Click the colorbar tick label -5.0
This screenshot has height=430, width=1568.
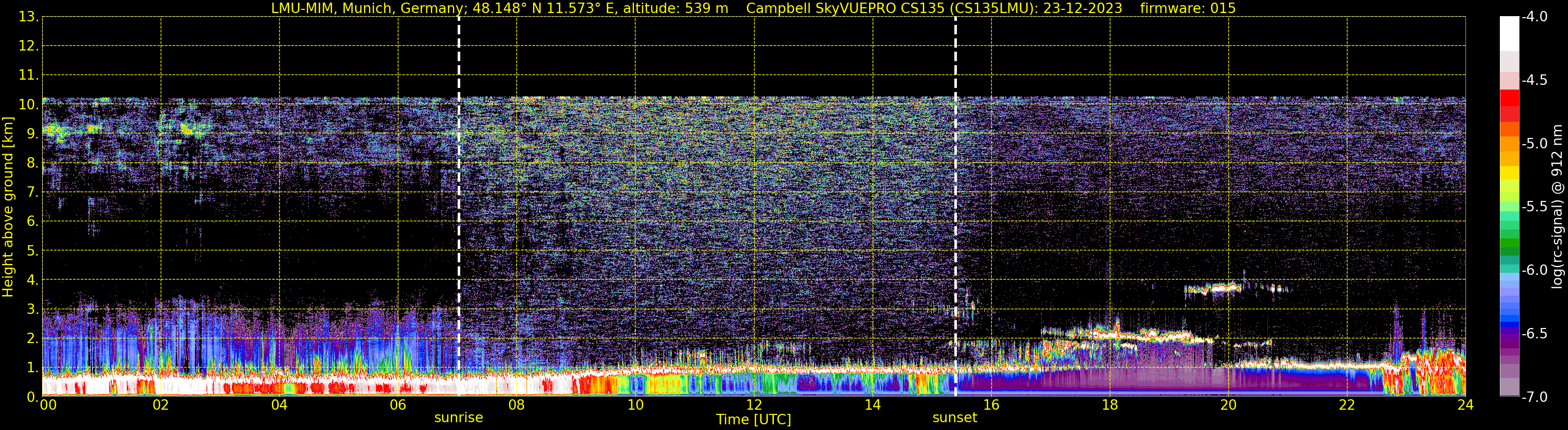(x=1535, y=143)
